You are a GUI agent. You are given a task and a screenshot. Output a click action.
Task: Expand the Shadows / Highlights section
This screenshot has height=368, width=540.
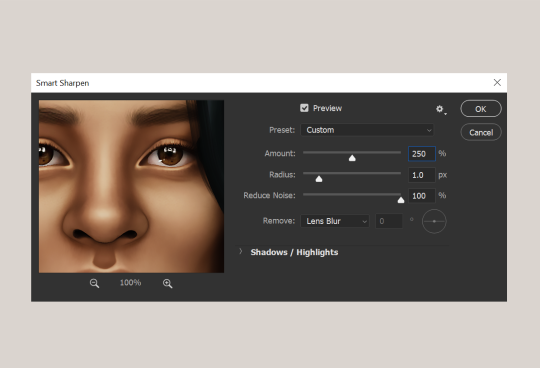[x=241, y=252]
